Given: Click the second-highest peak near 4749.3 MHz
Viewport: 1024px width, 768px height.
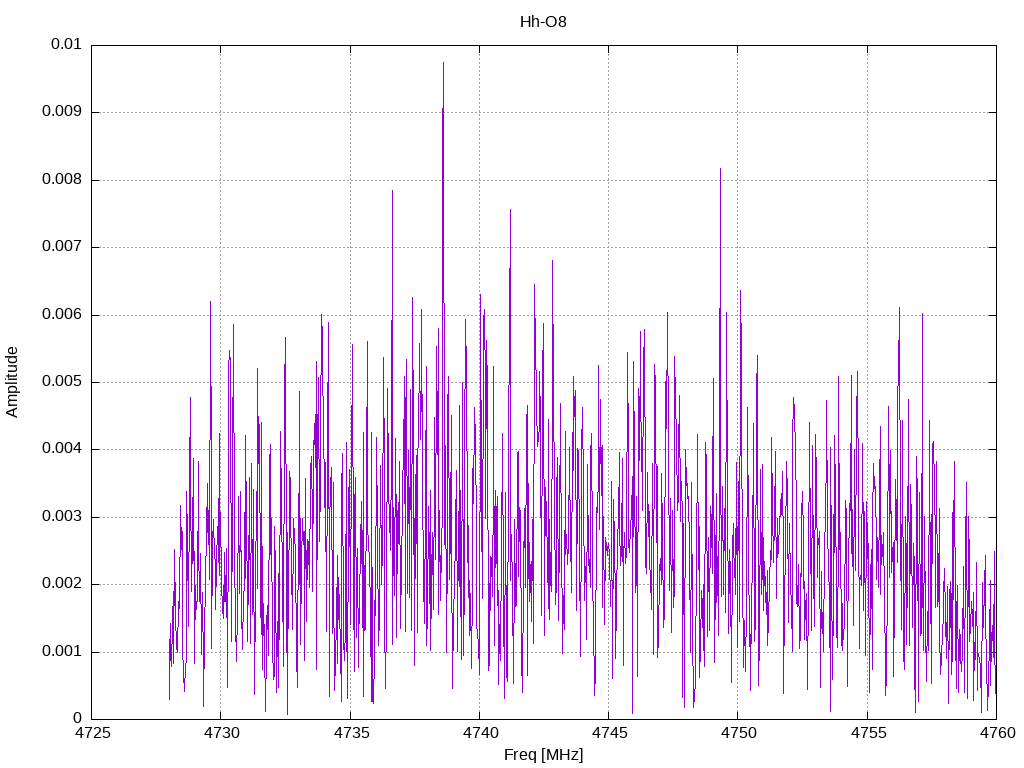Looking at the screenshot, I should click(x=720, y=170).
